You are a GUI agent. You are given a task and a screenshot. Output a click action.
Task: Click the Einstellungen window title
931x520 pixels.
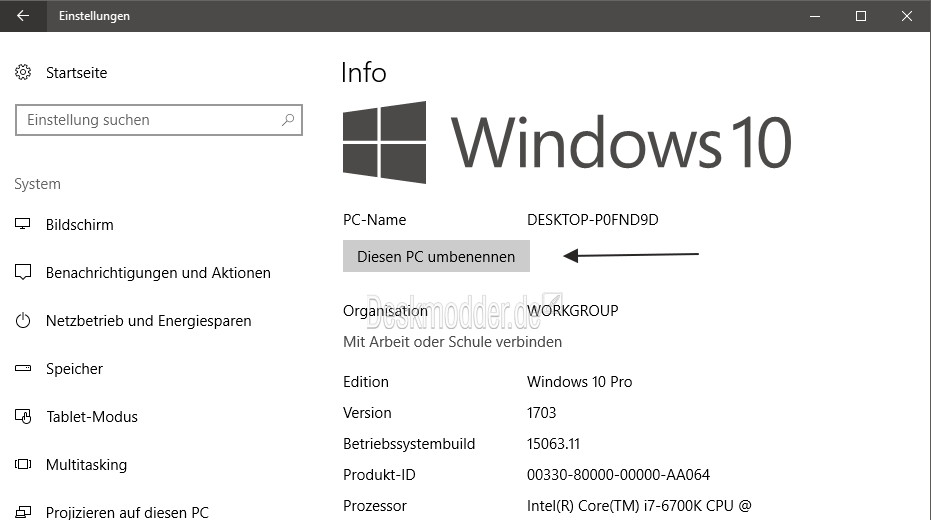(94, 16)
